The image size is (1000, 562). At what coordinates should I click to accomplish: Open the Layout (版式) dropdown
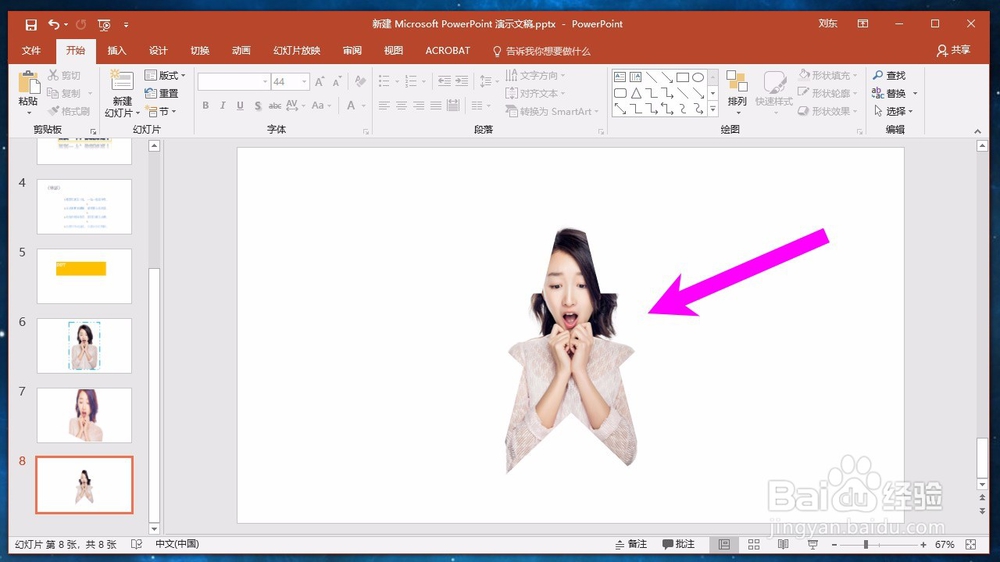pos(165,75)
